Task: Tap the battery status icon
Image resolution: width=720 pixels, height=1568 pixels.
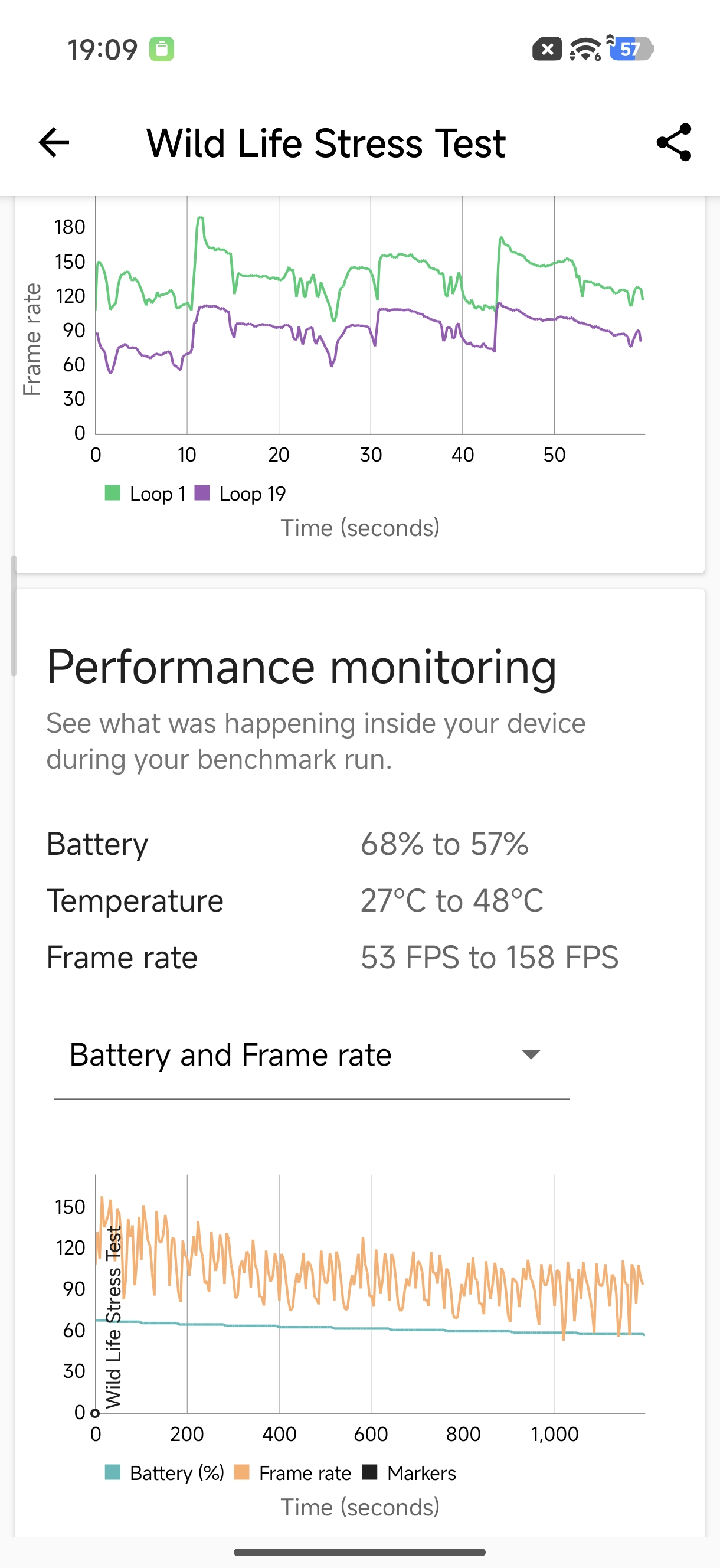Action: pos(634,50)
